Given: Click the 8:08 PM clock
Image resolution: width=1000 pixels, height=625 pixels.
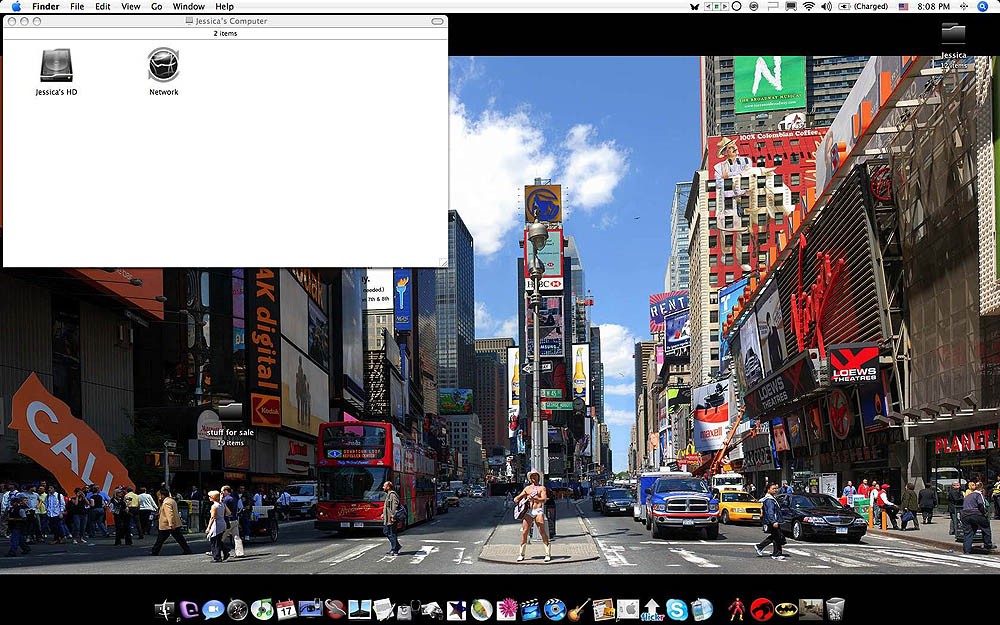Looking at the screenshot, I should 934,6.
